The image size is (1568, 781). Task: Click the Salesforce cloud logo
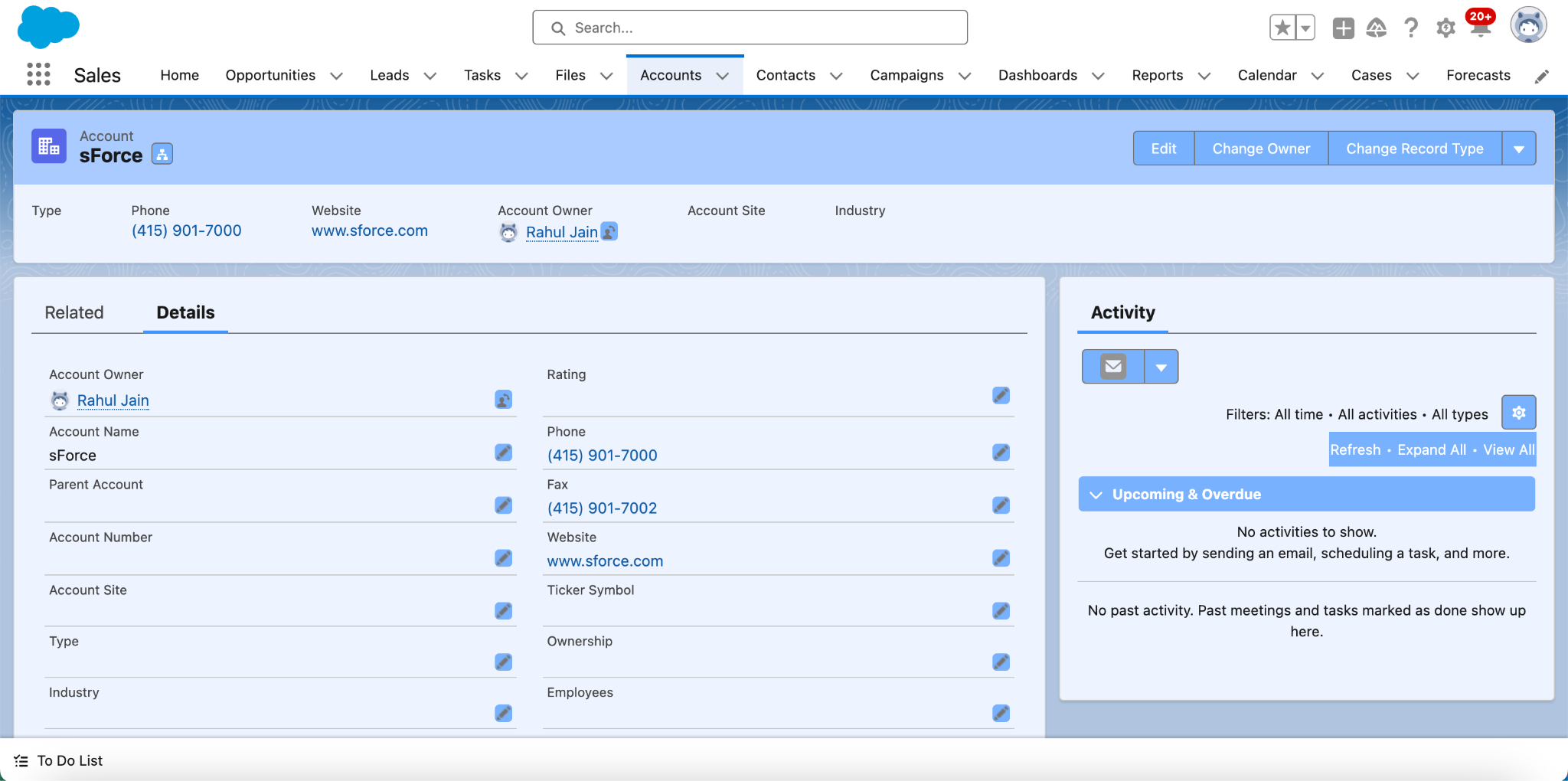[x=48, y=27]
